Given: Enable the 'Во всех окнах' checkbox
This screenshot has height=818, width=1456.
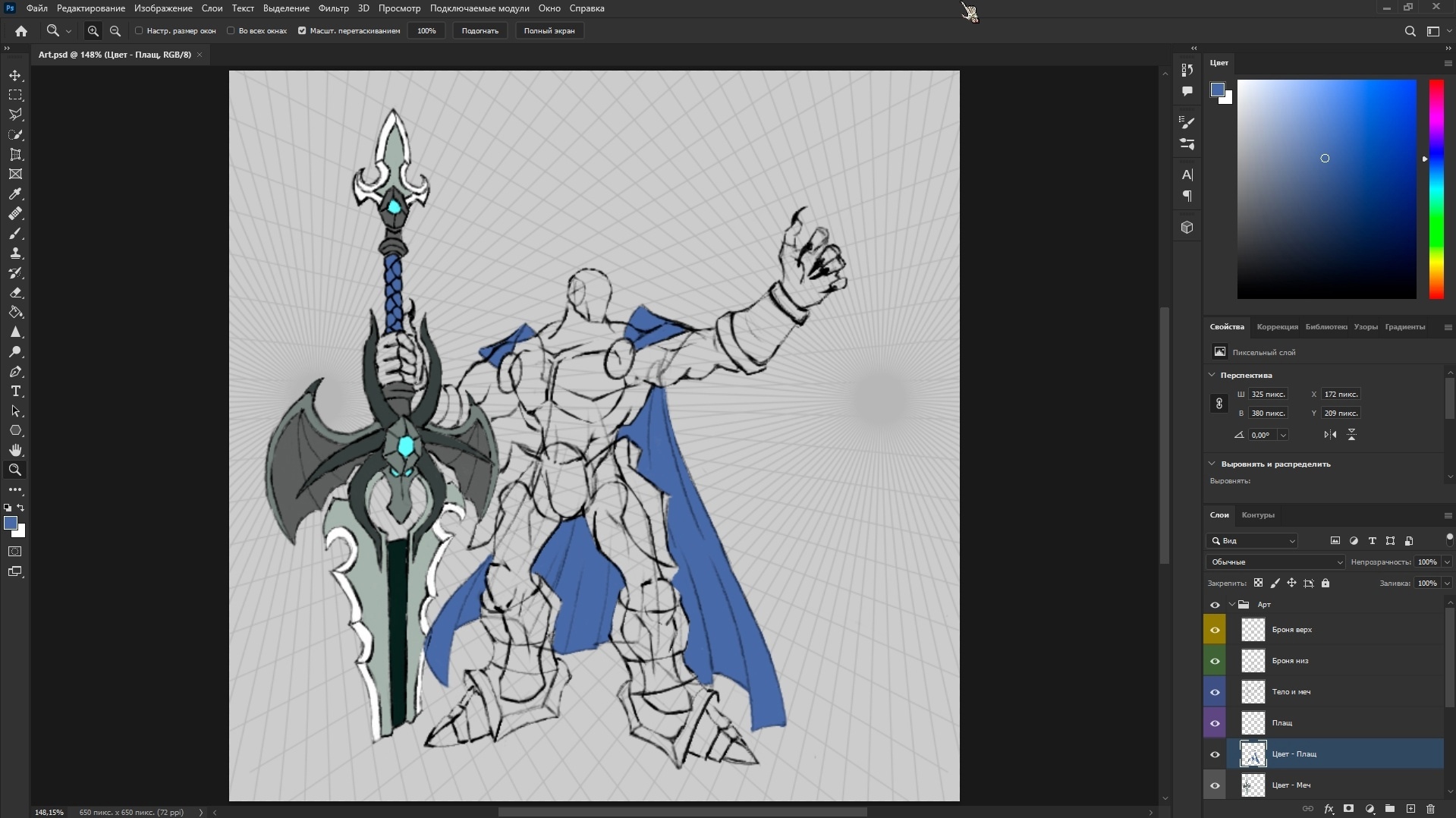Looking at the screenshot, I should coord(231,31).
